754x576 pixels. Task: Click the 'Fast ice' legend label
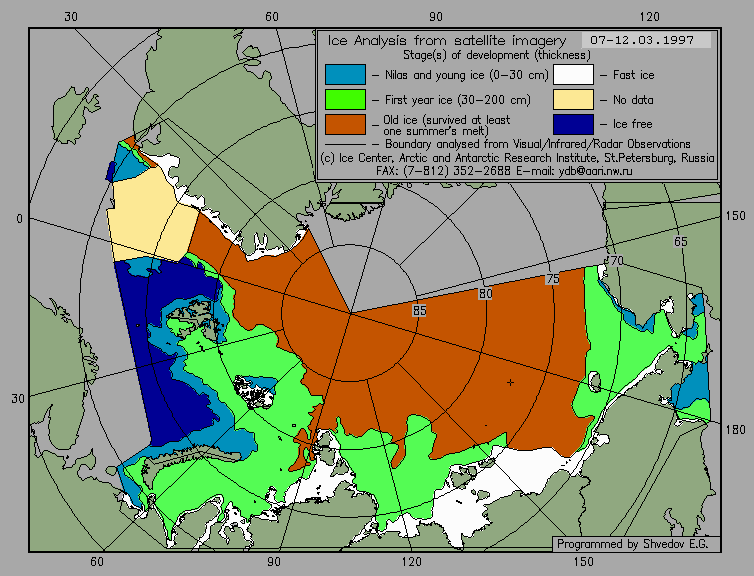tap(633, 75)
